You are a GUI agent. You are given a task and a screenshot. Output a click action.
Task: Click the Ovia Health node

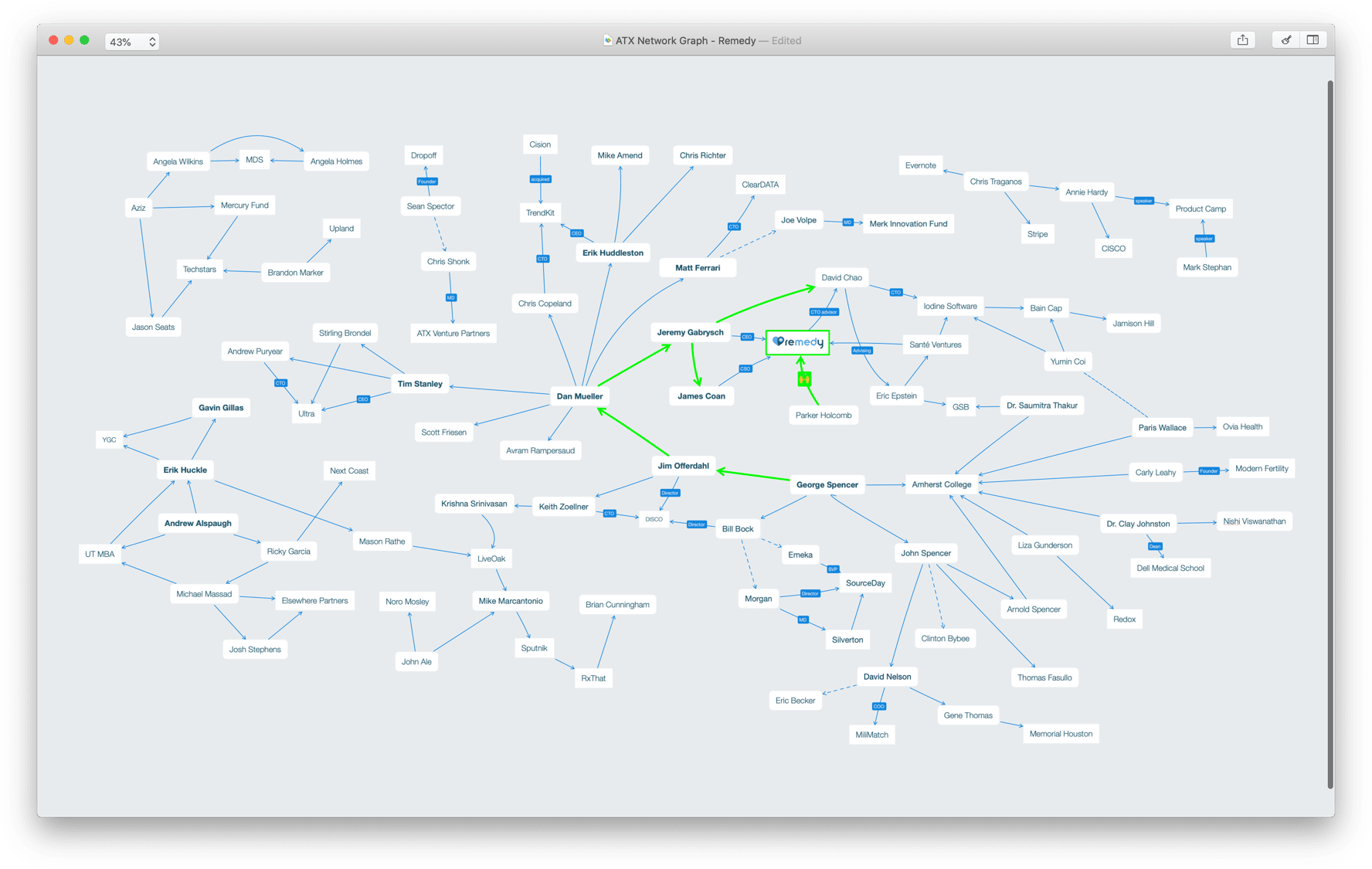click(x=1242, y=427)
